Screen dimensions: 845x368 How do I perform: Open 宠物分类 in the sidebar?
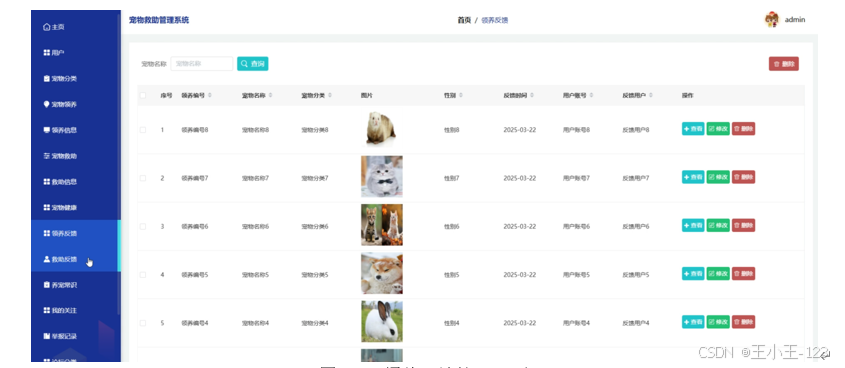point(60,79)
